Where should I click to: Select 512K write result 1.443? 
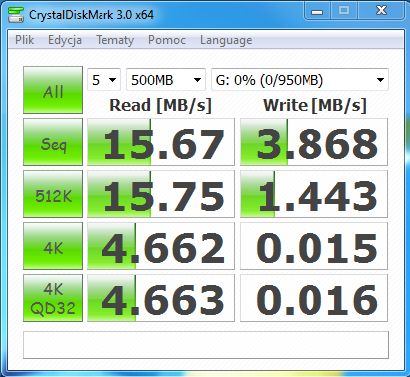point(314,194)
